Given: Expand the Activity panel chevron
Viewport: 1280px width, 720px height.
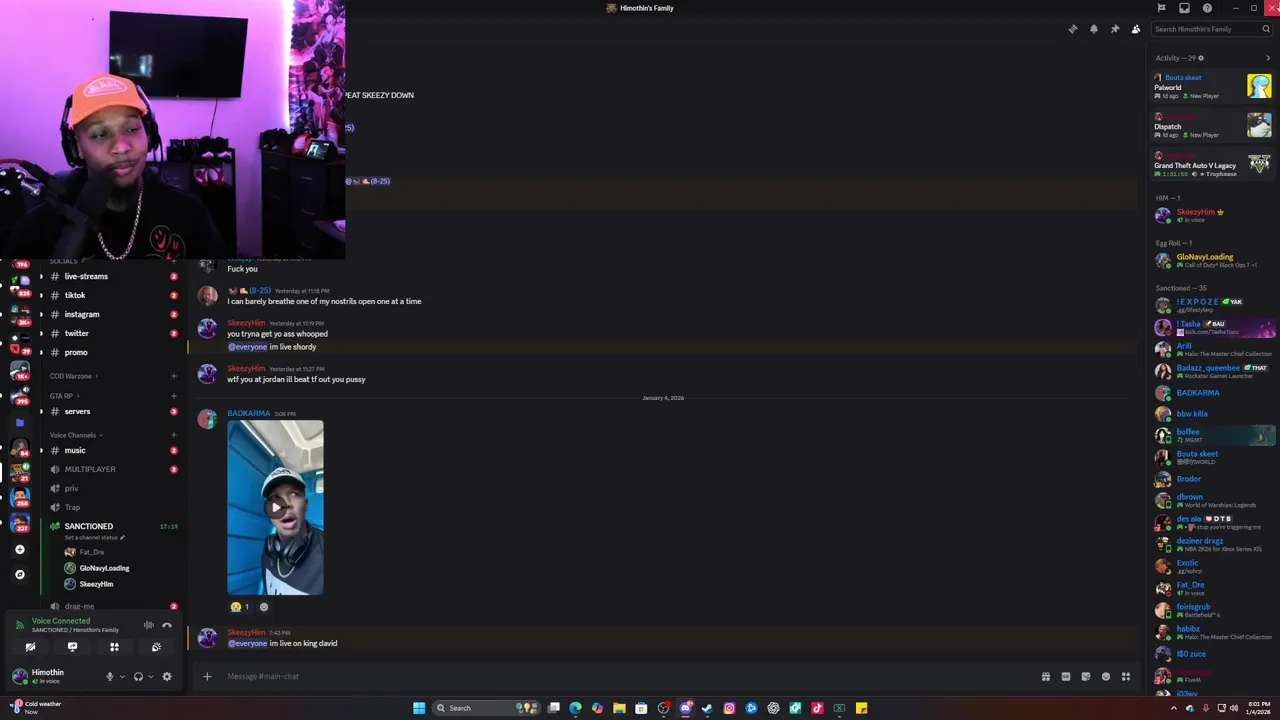Looking at the screenshot, I should pos(1268,58).
